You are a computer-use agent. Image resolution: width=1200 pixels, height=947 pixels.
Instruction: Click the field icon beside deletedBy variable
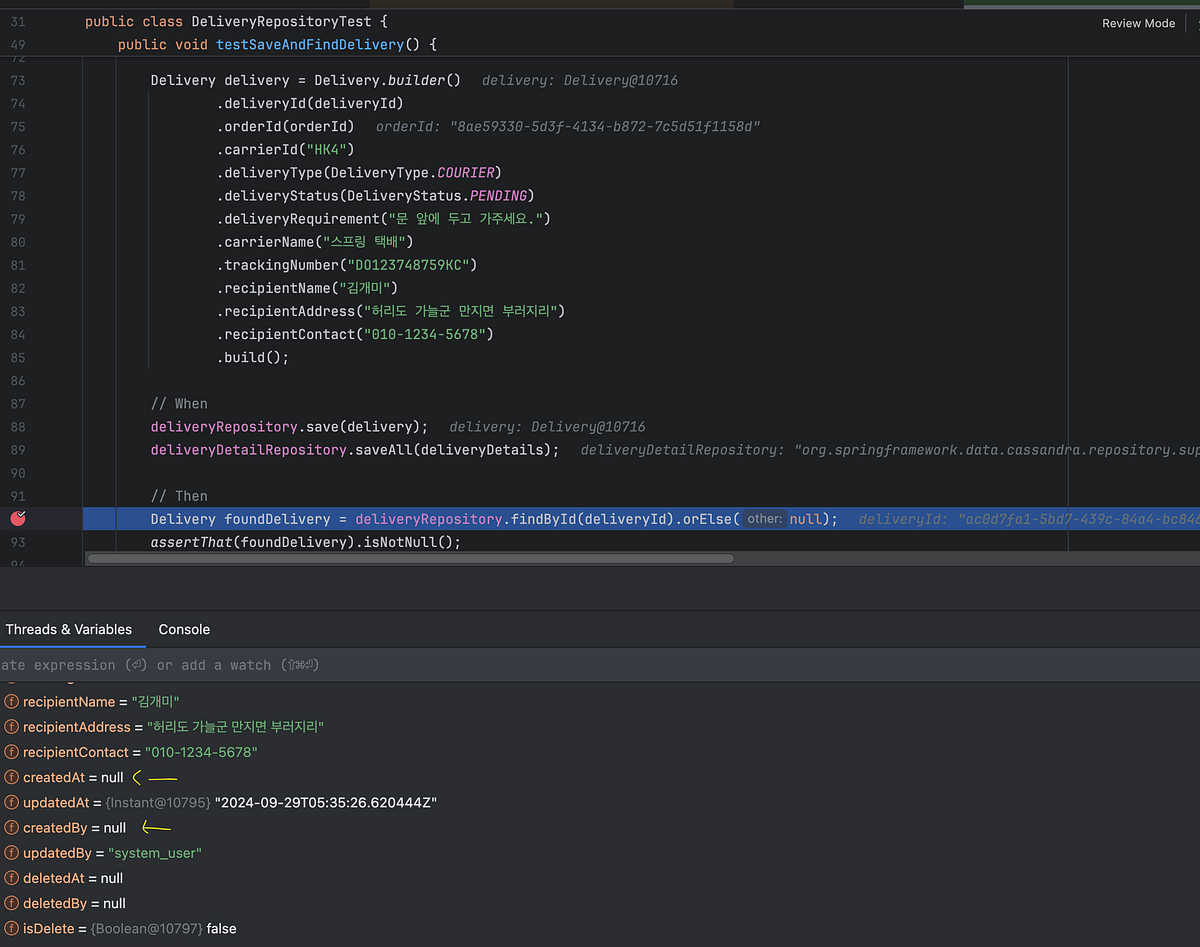tap(10, 903)
